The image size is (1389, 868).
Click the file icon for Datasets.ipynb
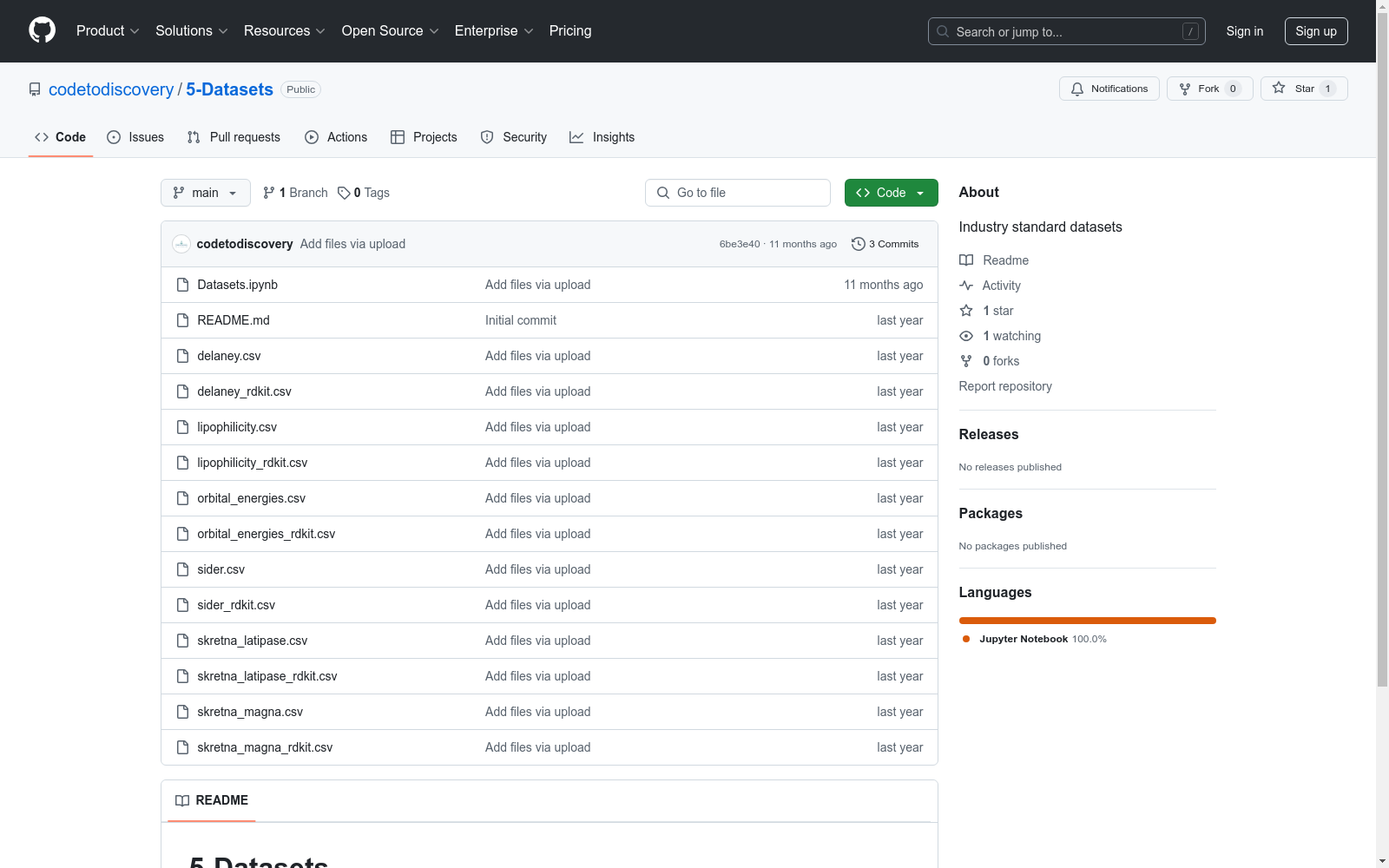tap(182, 285)
